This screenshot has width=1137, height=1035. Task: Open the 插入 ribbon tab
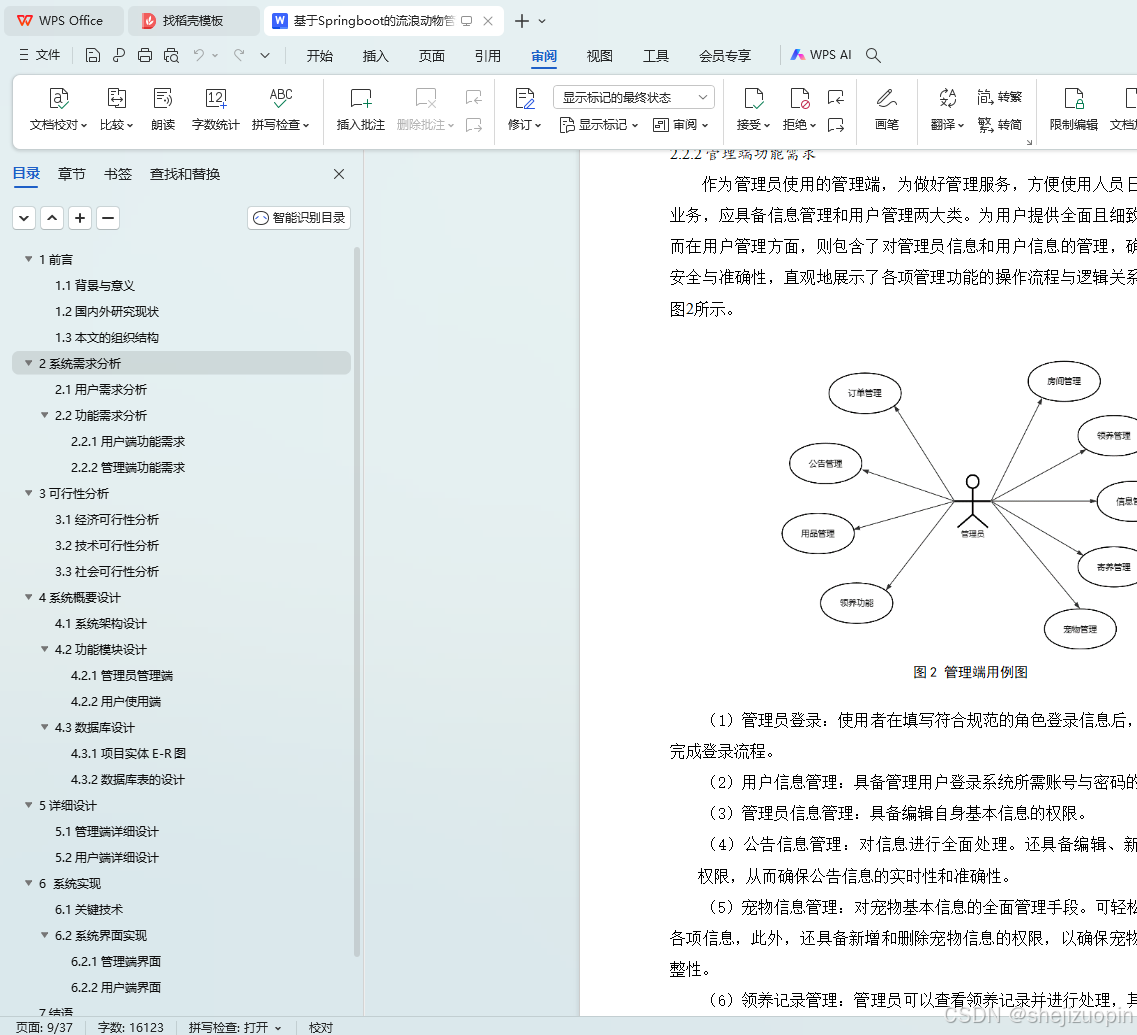[x=376, y=56]
